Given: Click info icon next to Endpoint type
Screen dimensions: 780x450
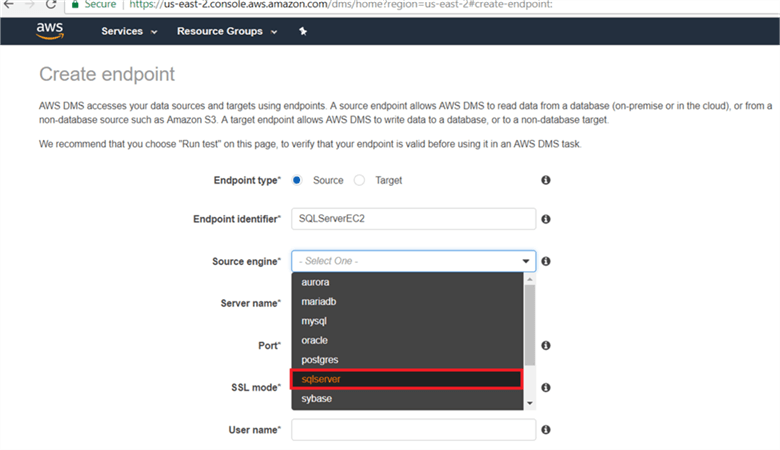Looking at the screenshot, I should [546, 180].
